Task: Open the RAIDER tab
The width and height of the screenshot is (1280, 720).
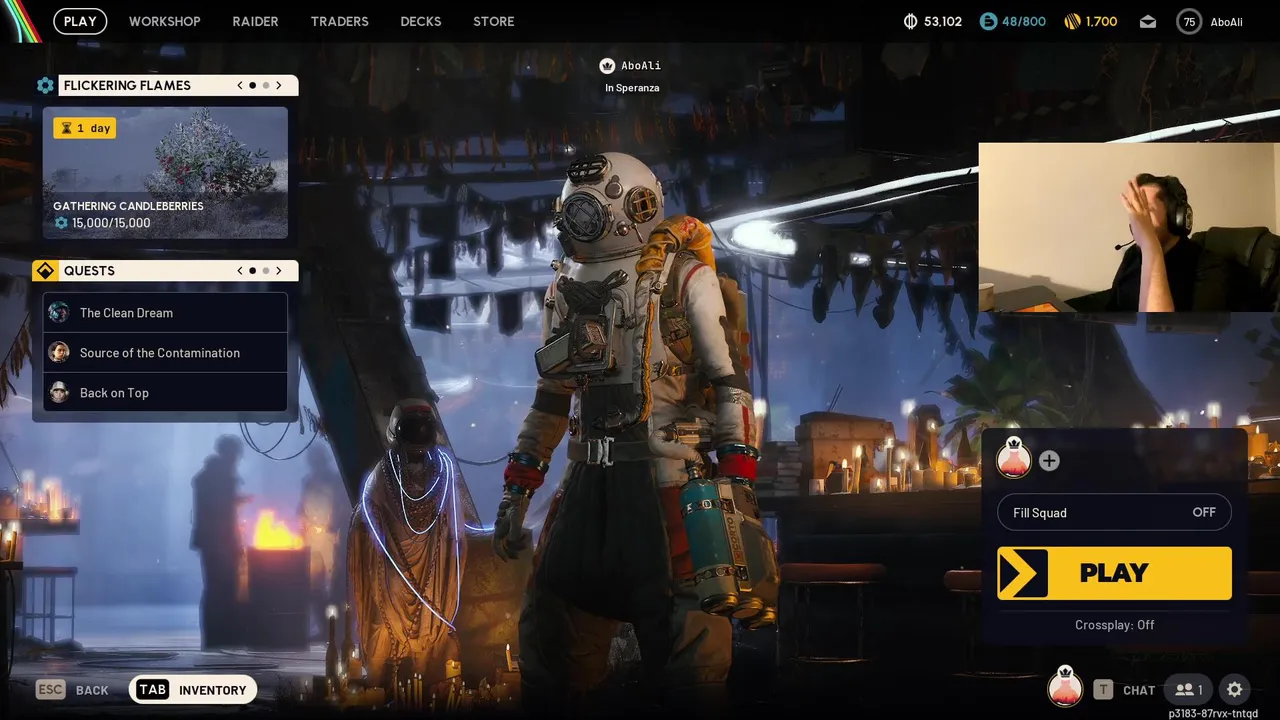Action: (x=255, y=21)
